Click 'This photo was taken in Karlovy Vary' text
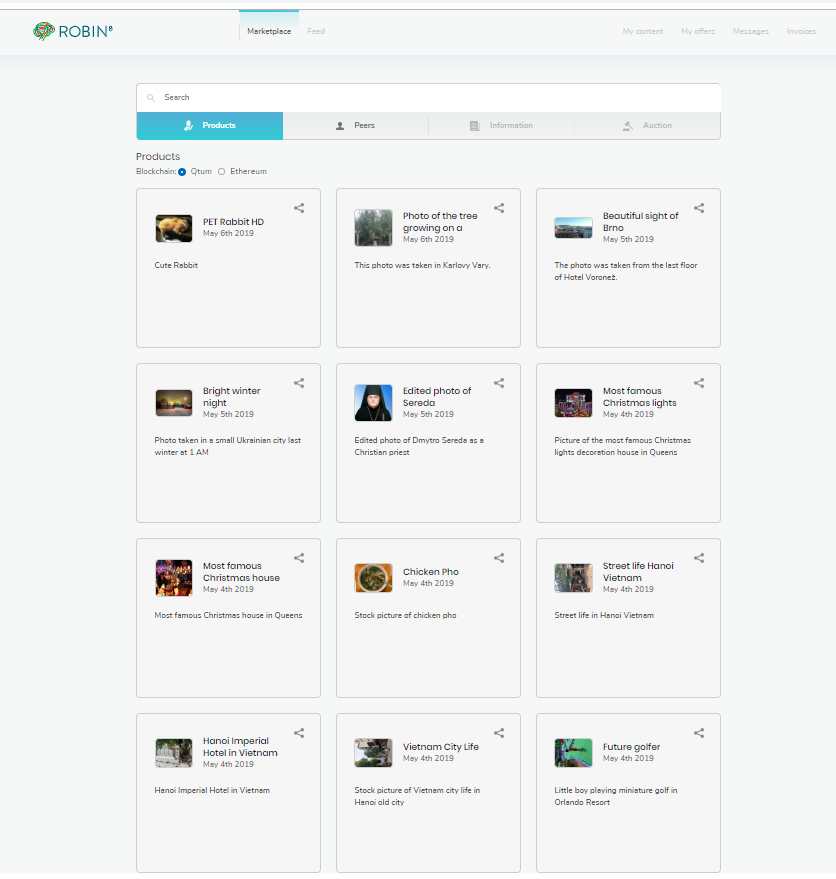This screenshot has width=836, height=879. pyautogui.click(x=422, y=265)
